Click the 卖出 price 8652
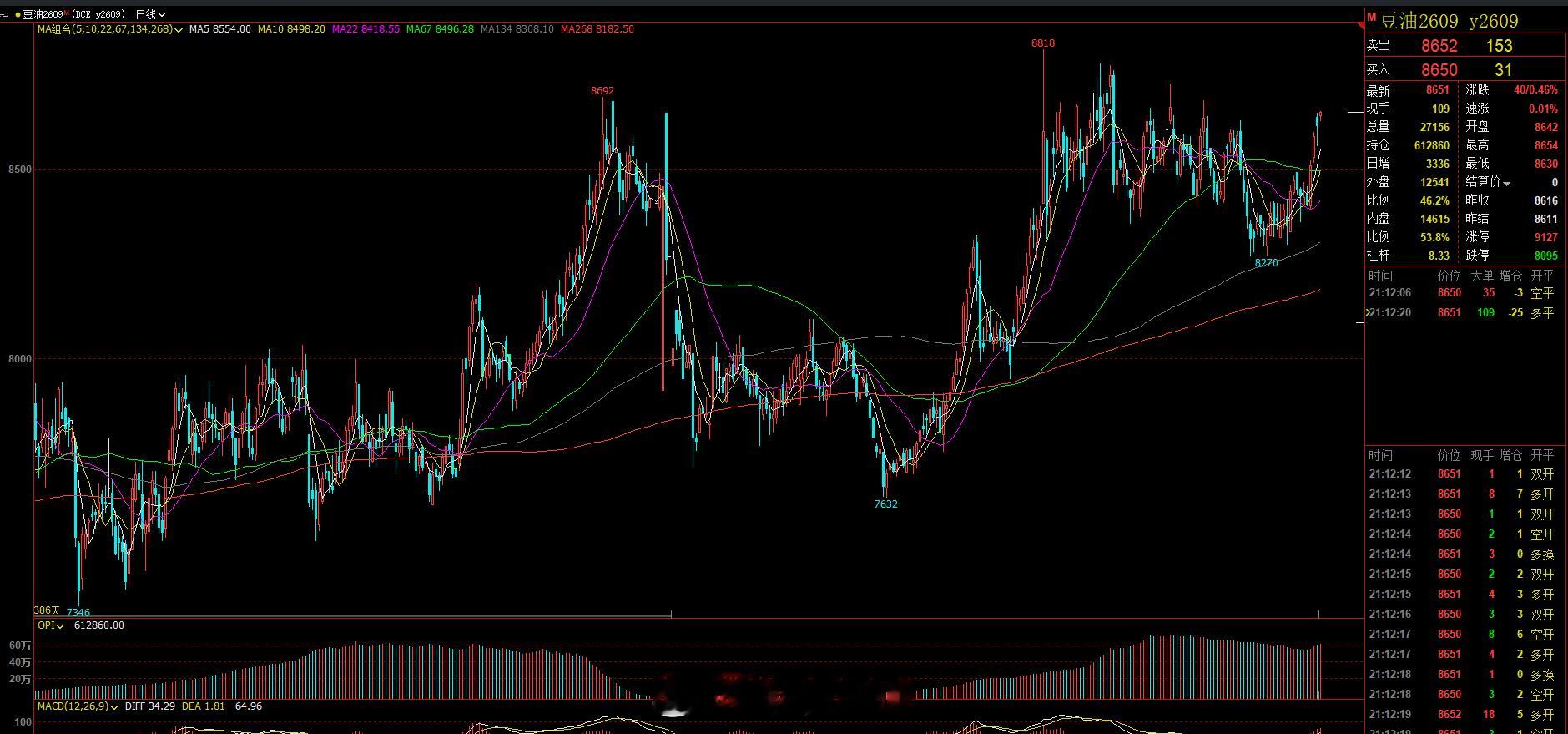This screenshot has width=1568, height=734. point(1439,46)
